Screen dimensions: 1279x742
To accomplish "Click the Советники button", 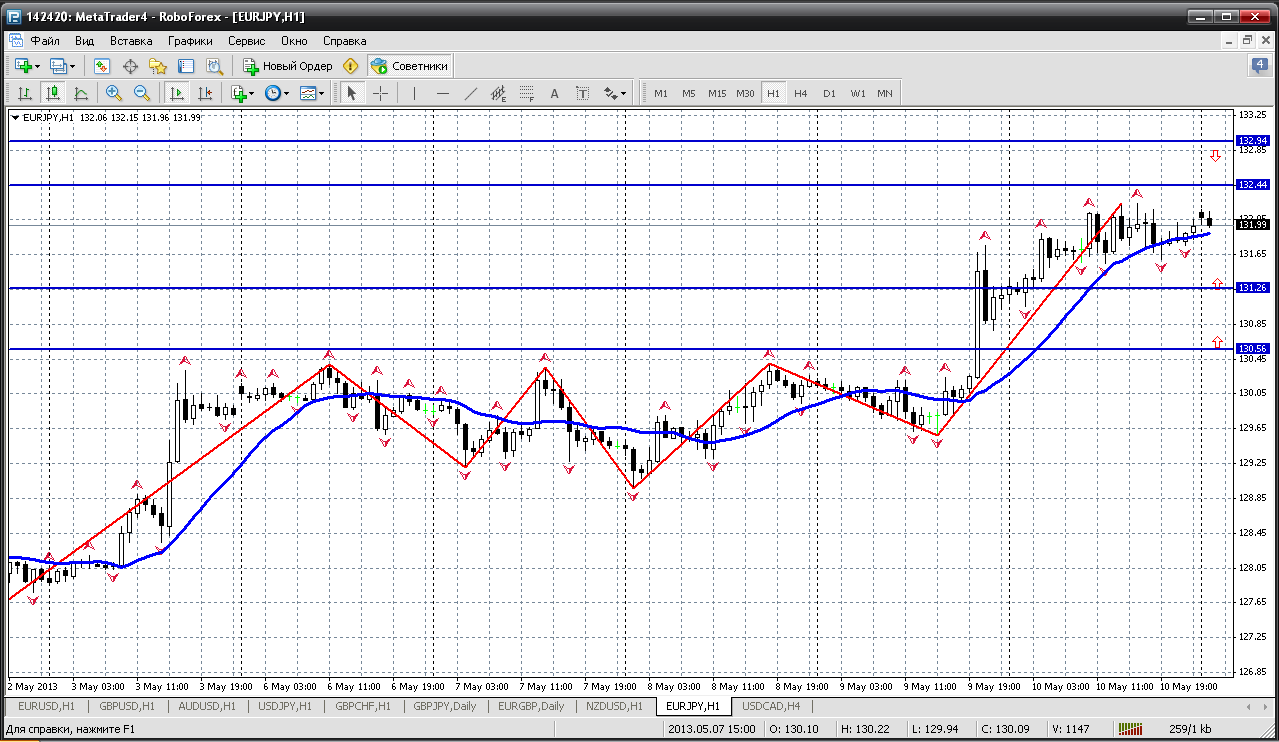I will click(x=410, y=66).
